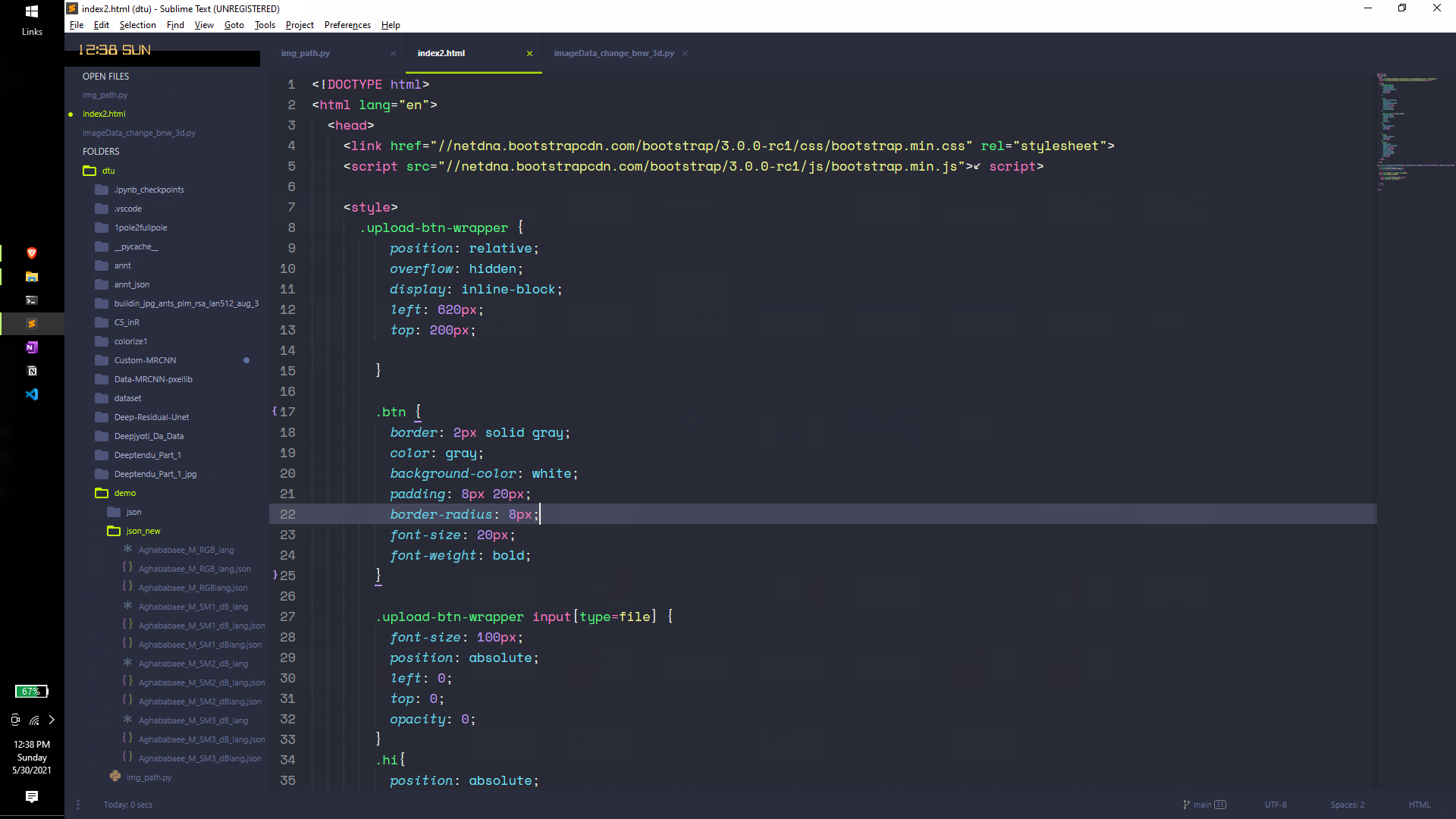1456x819 pixels.
Task: Open Visual Studio Code from taskbar
Action: [32, 394]
